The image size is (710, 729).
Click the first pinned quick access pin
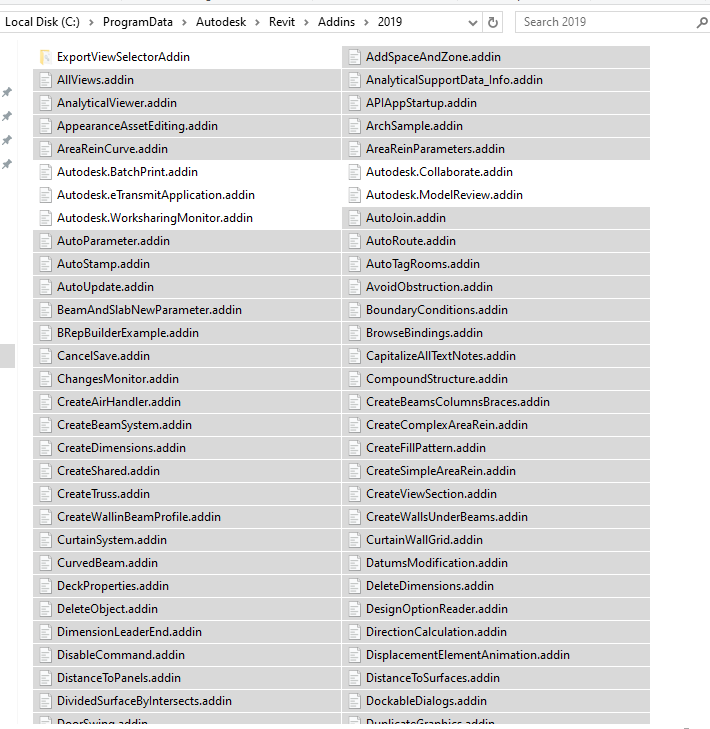tap(7, 92)
